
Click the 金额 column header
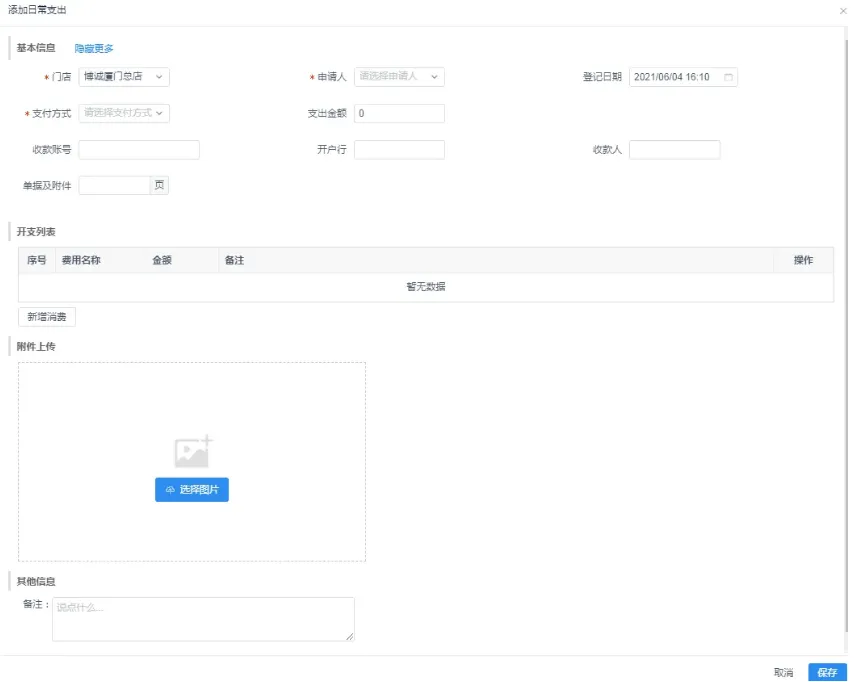(x=162, y=260)
